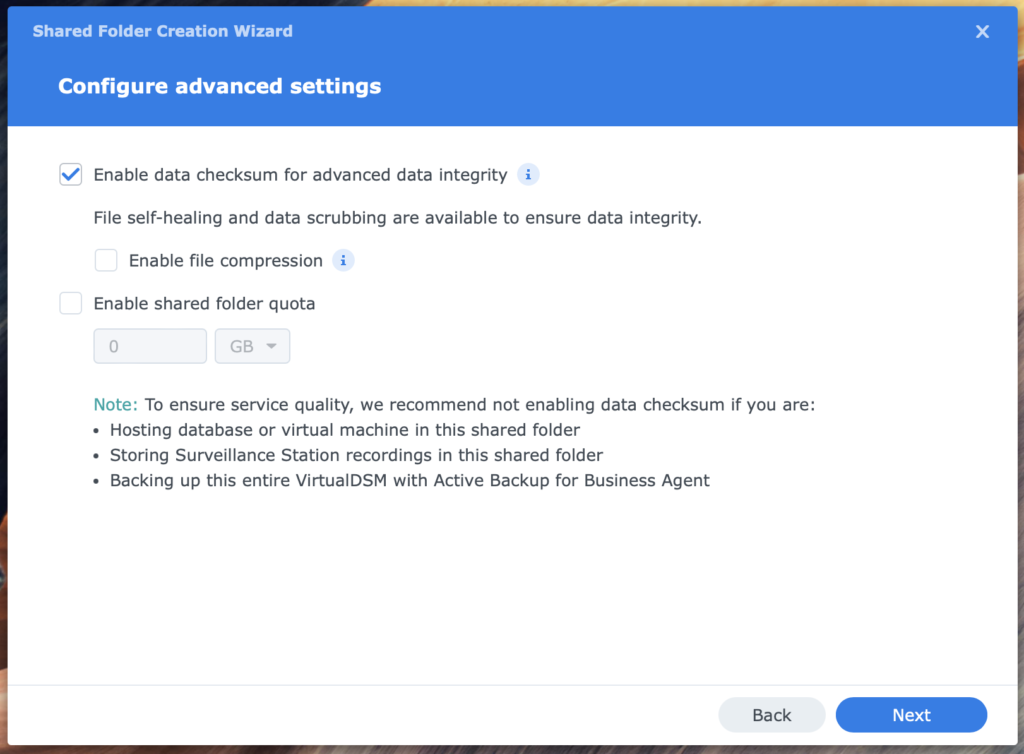The image size is (1024, 754).
Task: Go back to the previous wizard step
Action: pos(771,715)
